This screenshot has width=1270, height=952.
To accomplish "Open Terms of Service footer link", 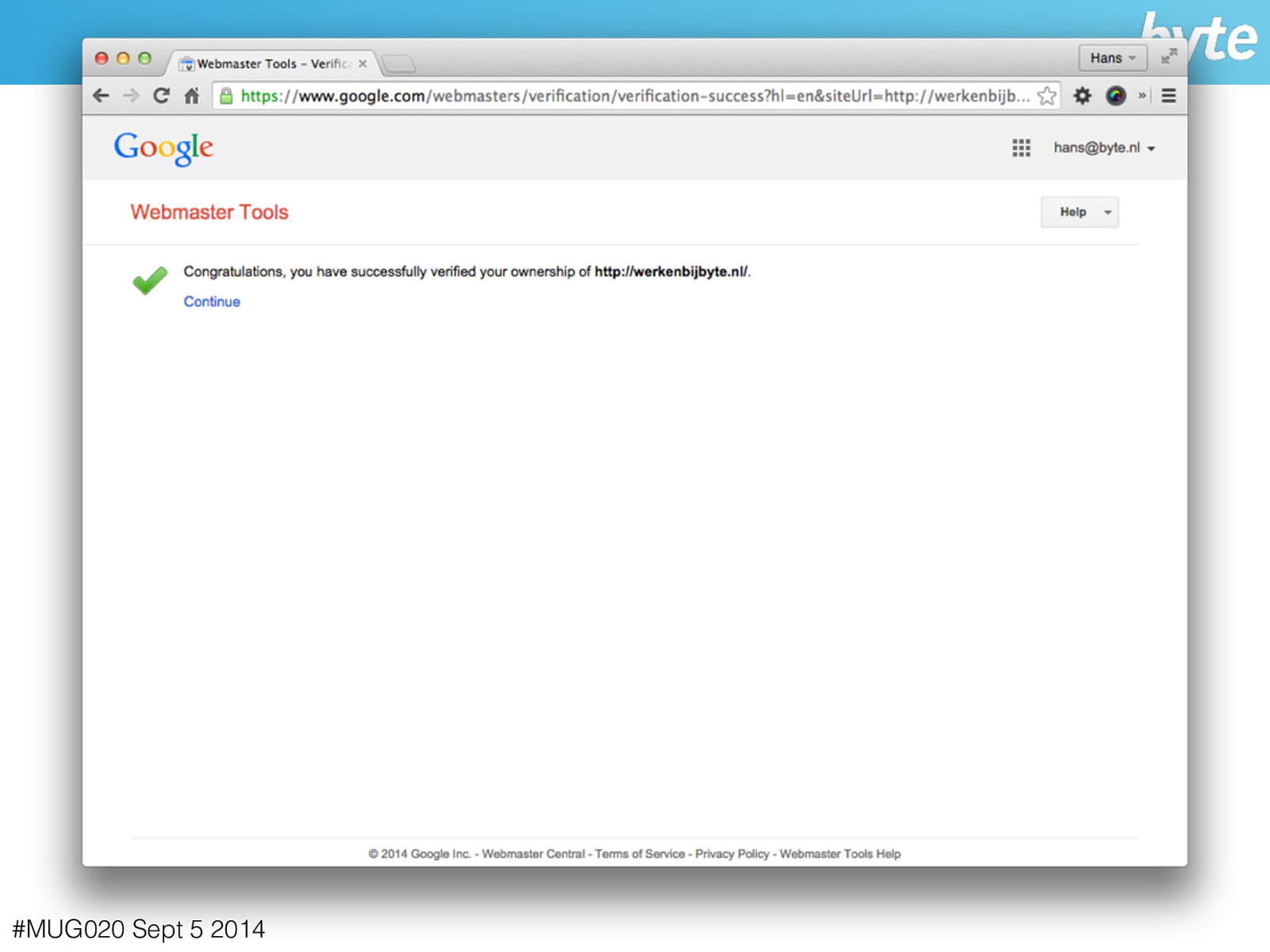I will tap(640, 854).
